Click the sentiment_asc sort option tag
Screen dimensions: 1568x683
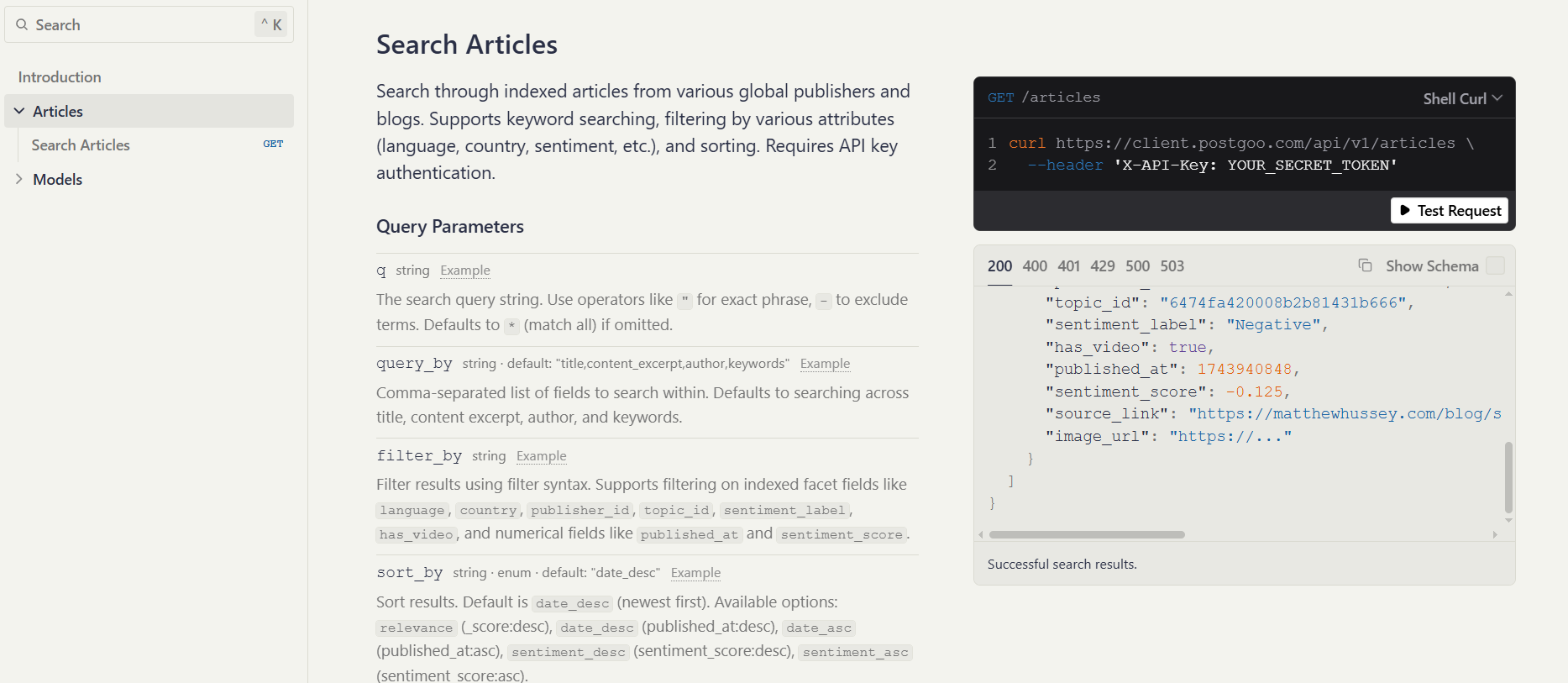coord(855,652)
